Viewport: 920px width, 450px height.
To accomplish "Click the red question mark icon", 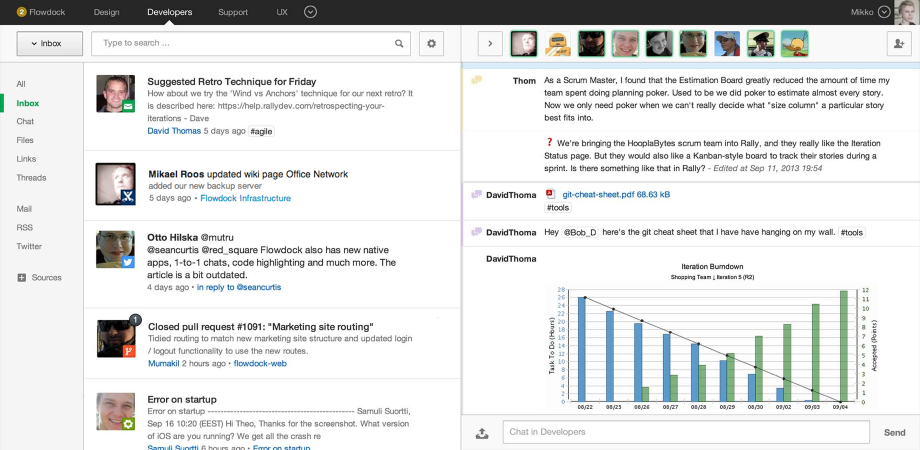I will coord(549,143).
